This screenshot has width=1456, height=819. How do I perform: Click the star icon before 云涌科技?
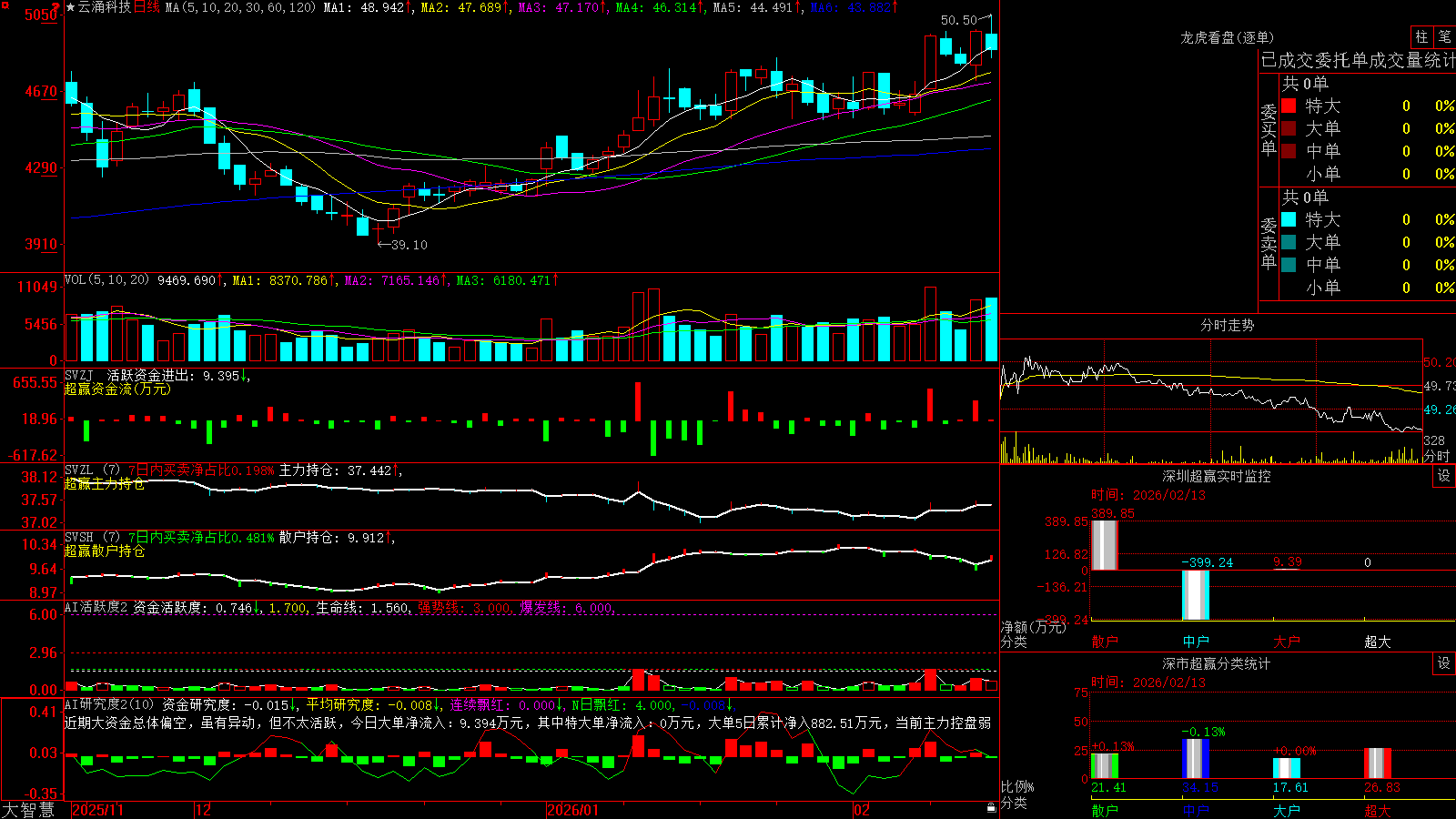71,7
